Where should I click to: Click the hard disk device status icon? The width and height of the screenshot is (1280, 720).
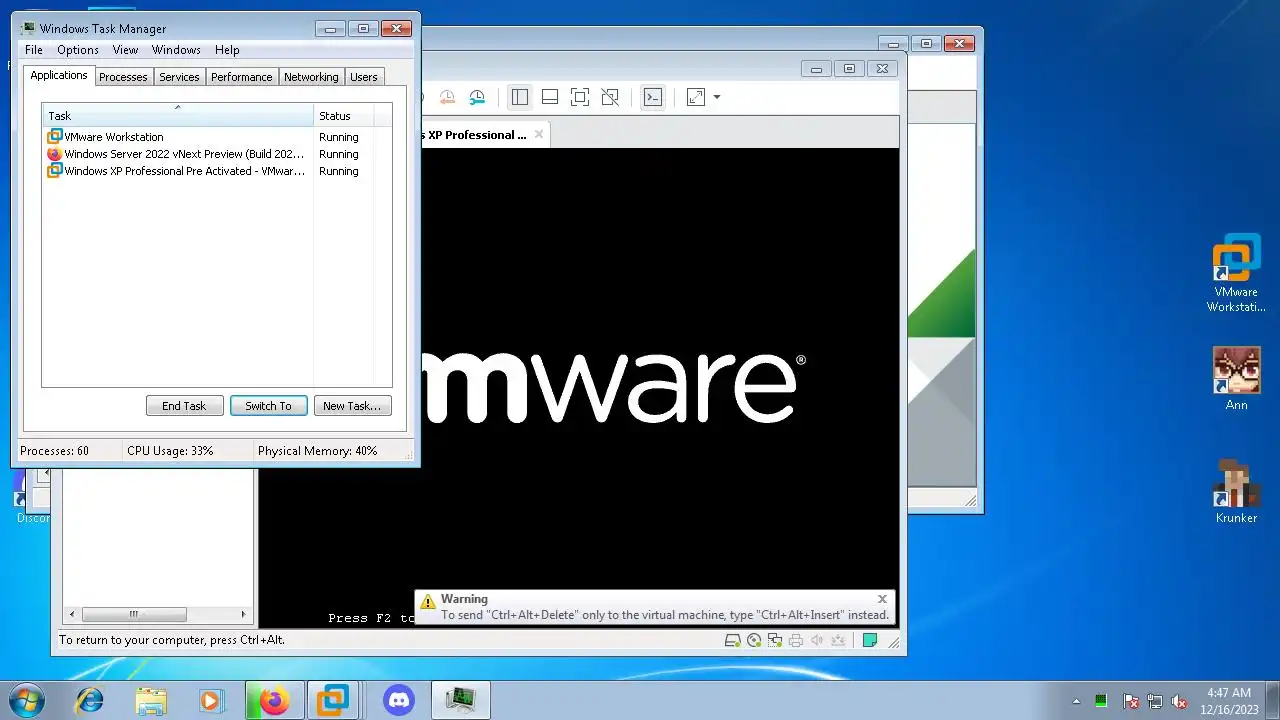[x=733, y=641]
